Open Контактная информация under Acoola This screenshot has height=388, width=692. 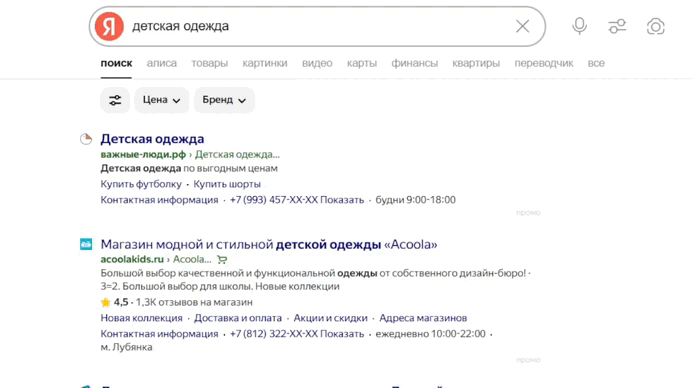point(159,334)
